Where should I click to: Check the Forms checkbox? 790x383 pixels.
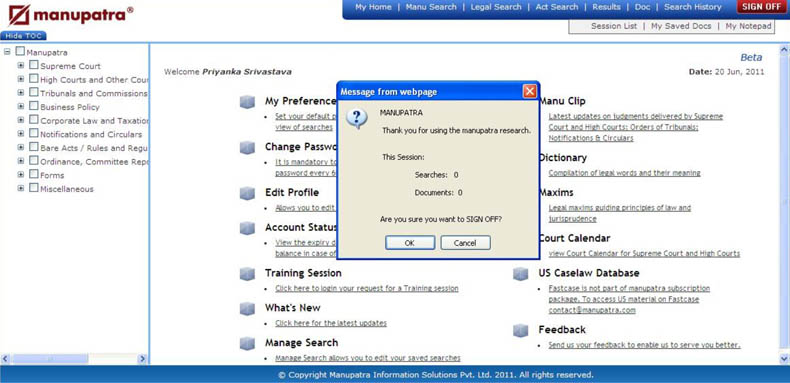click(x=33, y=174)
